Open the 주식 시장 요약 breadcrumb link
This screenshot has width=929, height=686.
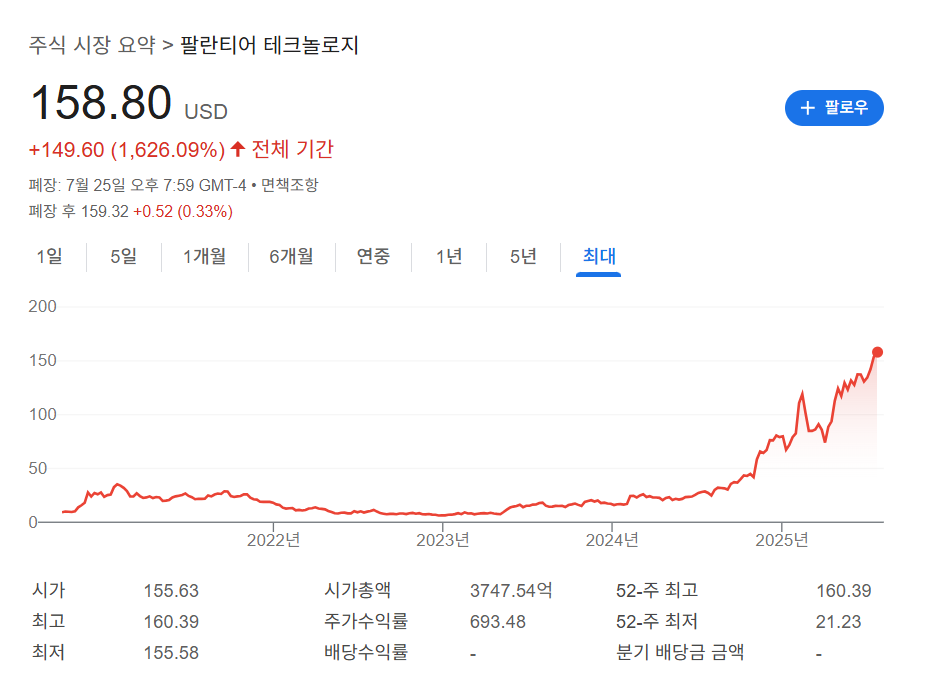[92, 45]
